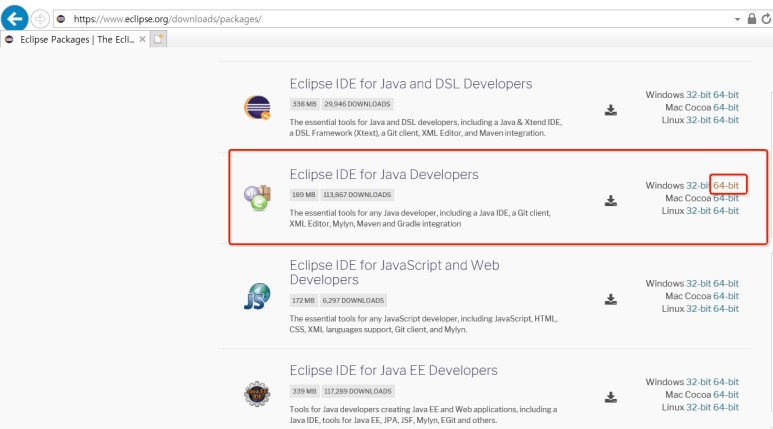773x429 pixels.
Task: Open Eclipse IDE for Java Developers title
Action: point(384,175)
